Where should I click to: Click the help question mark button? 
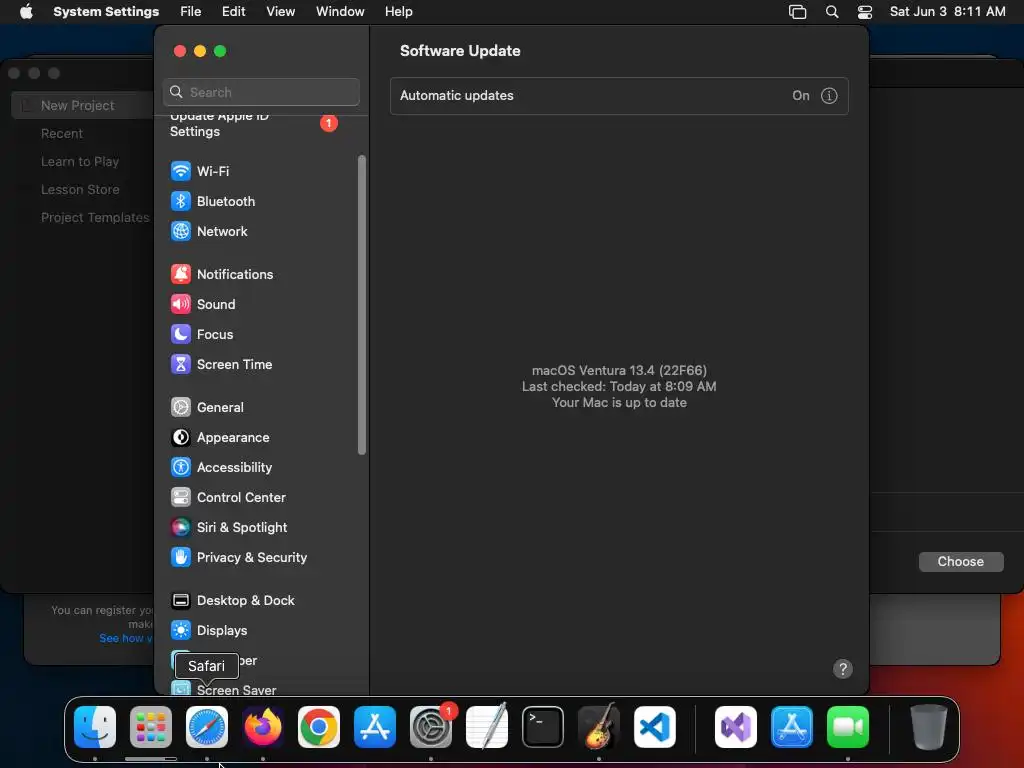point(842,669)
